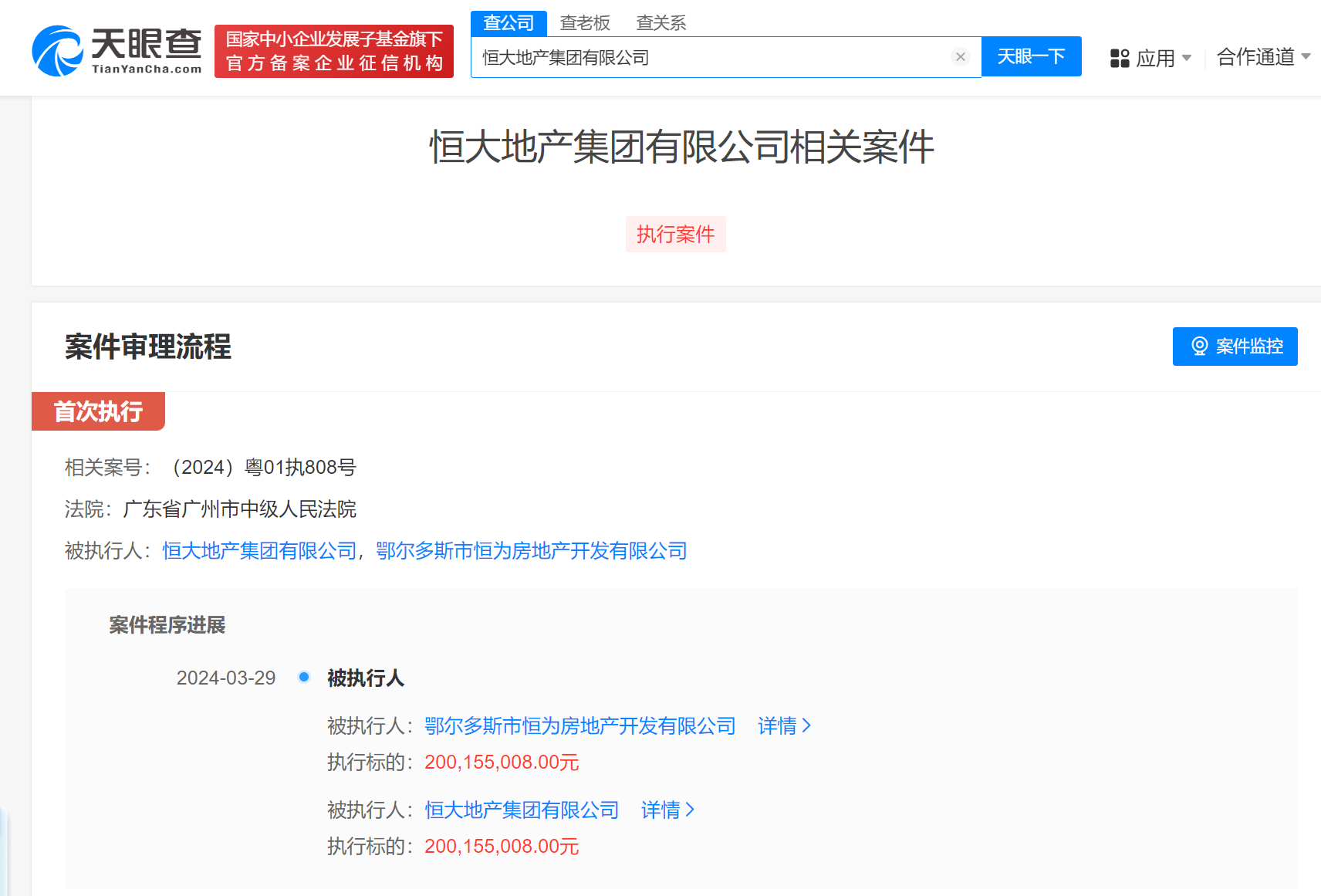Image resolution: width=1321 pixels, height=896 pixels.
Task: Click the 案件程序进展 heading
Action: tap(167, 625)
